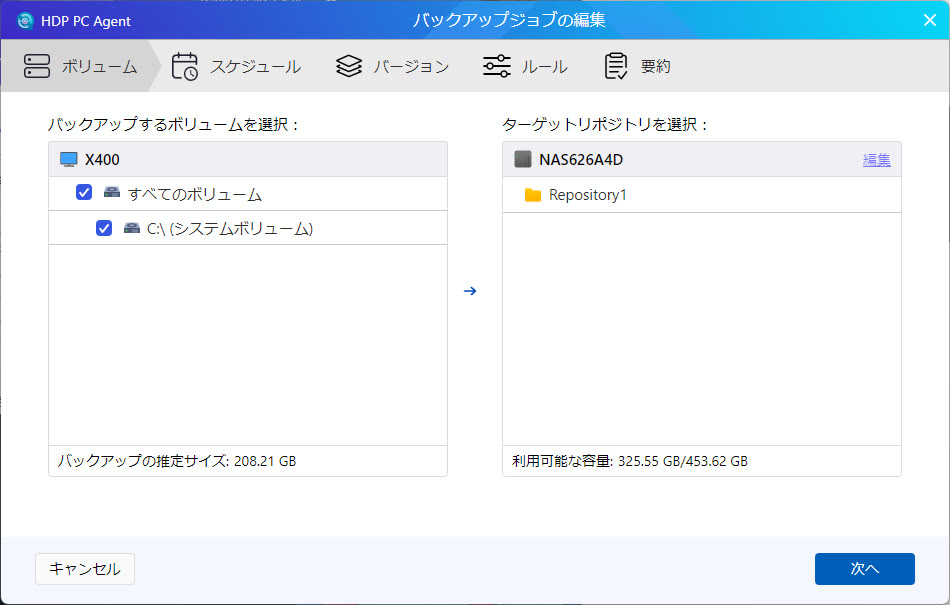Click the NAS626A4D device icon

click(x=523, y=159)
